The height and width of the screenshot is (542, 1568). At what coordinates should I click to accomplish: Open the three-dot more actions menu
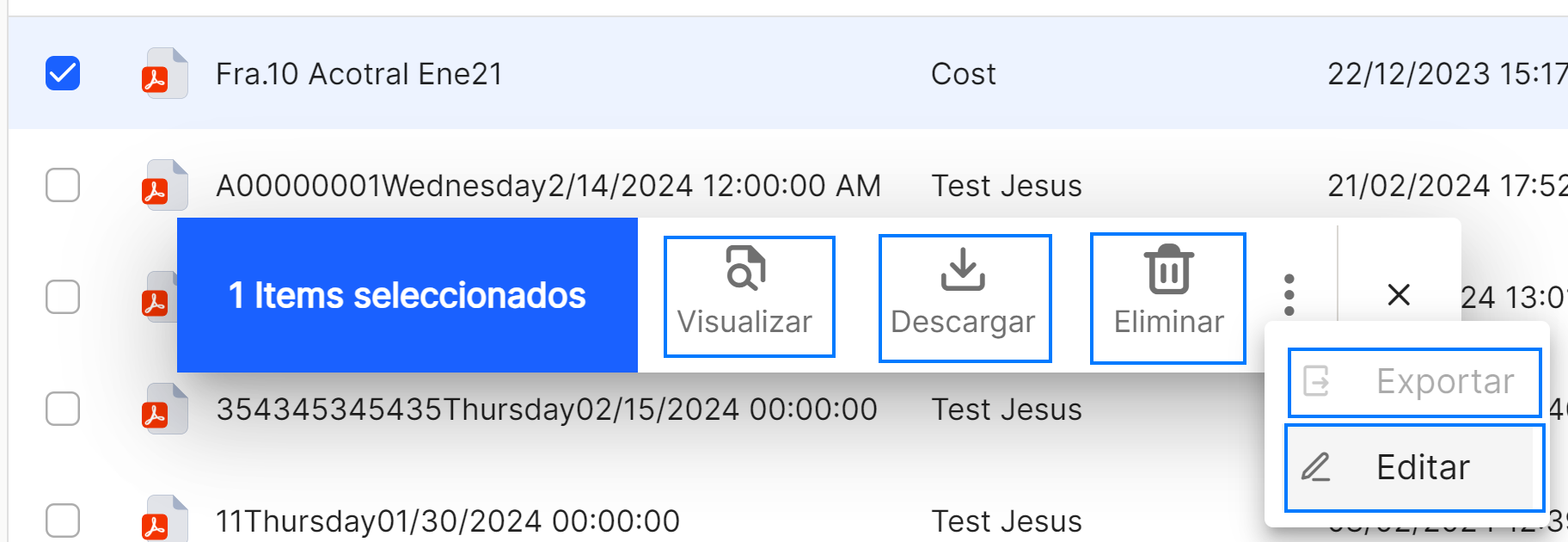tap(1289, 295)
